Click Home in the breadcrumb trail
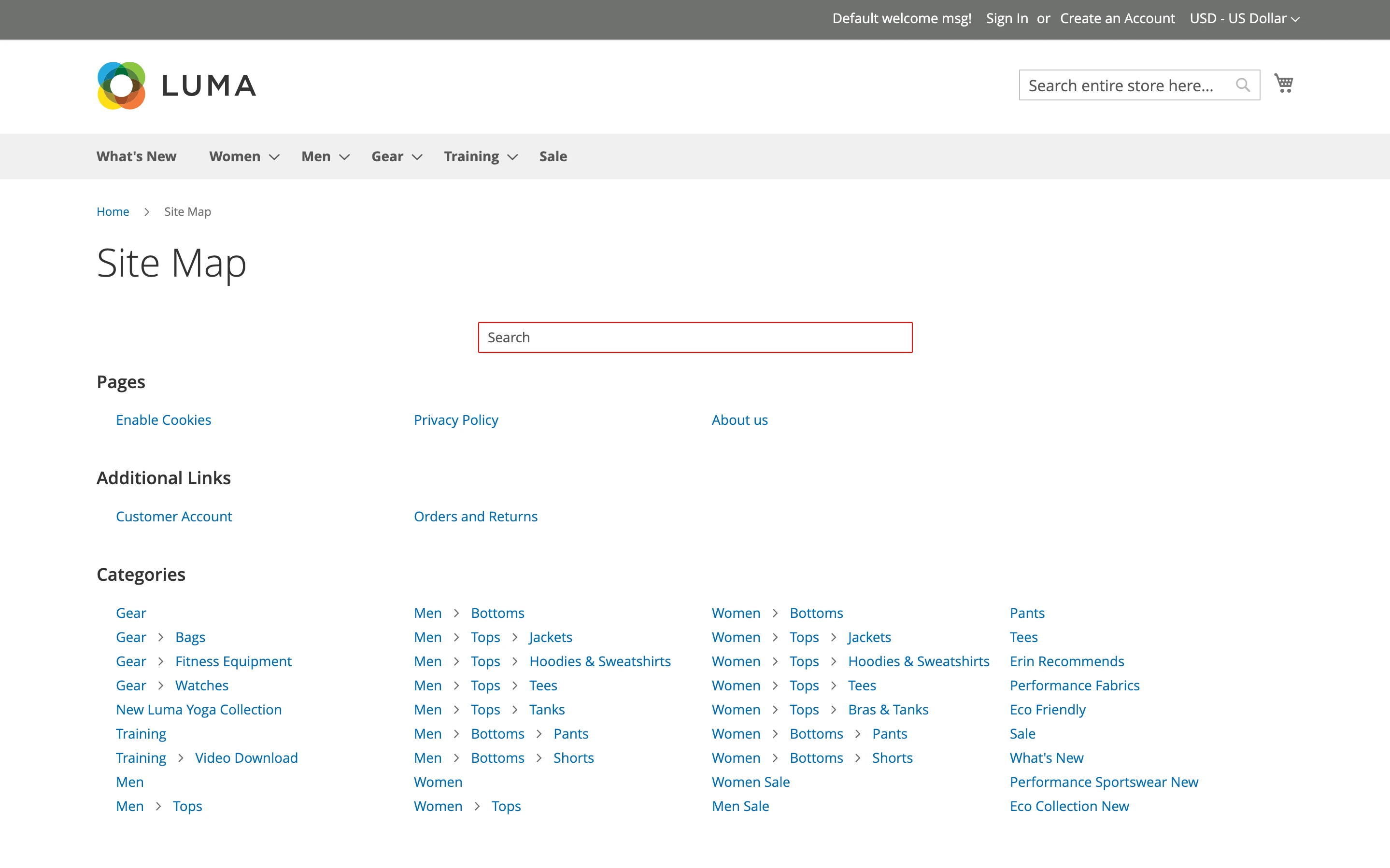 tap(113, 211)
